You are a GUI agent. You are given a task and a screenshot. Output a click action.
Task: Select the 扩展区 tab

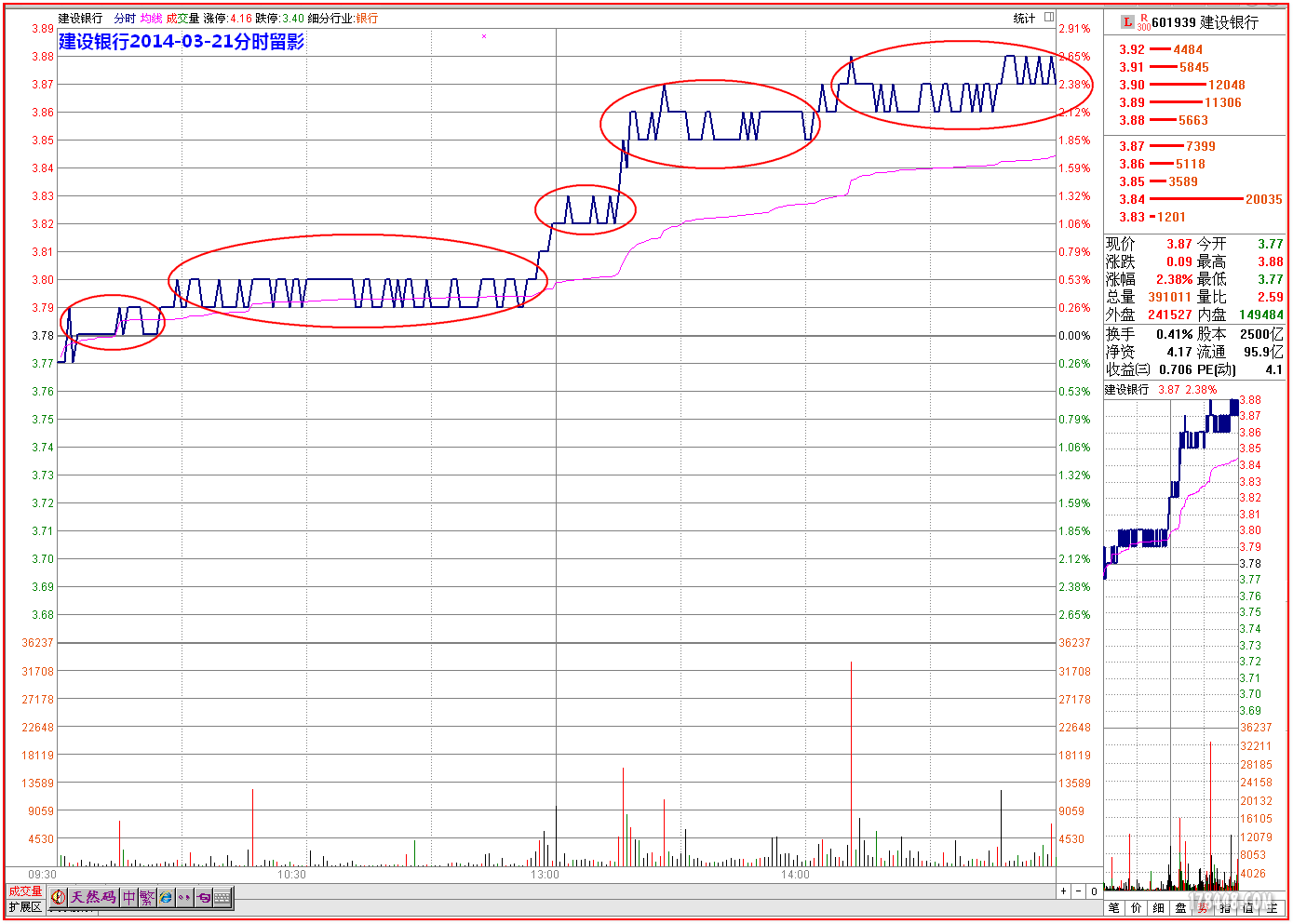click(25, 906)
